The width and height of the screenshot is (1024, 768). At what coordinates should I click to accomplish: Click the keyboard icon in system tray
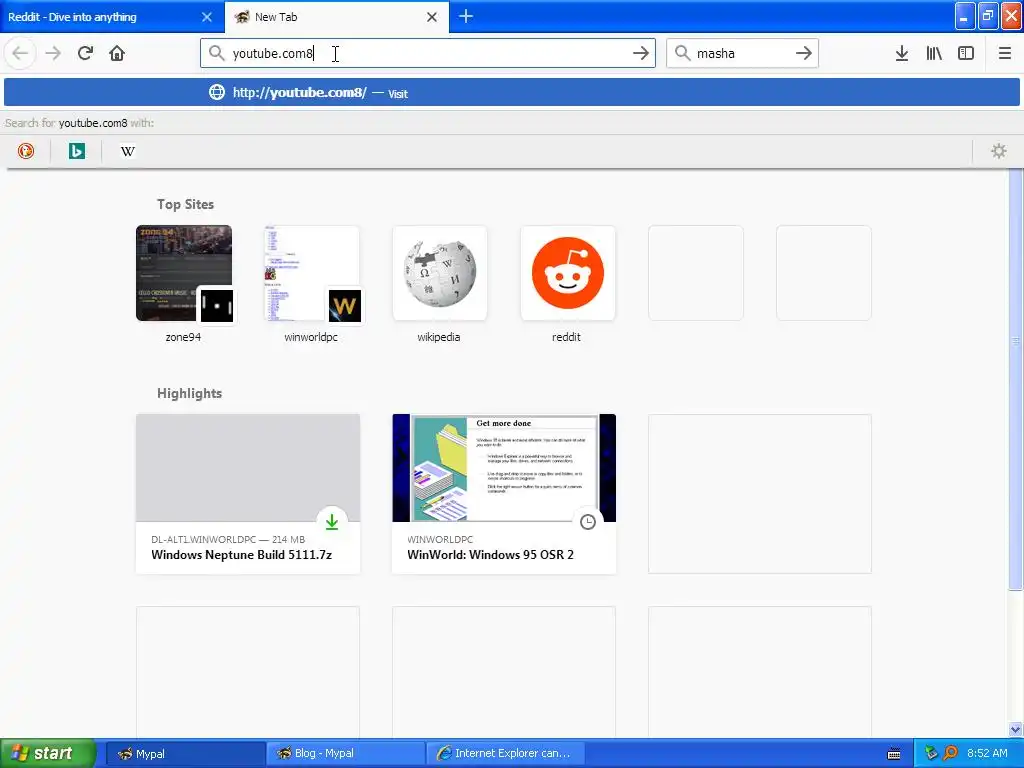[x=894, y=754]
